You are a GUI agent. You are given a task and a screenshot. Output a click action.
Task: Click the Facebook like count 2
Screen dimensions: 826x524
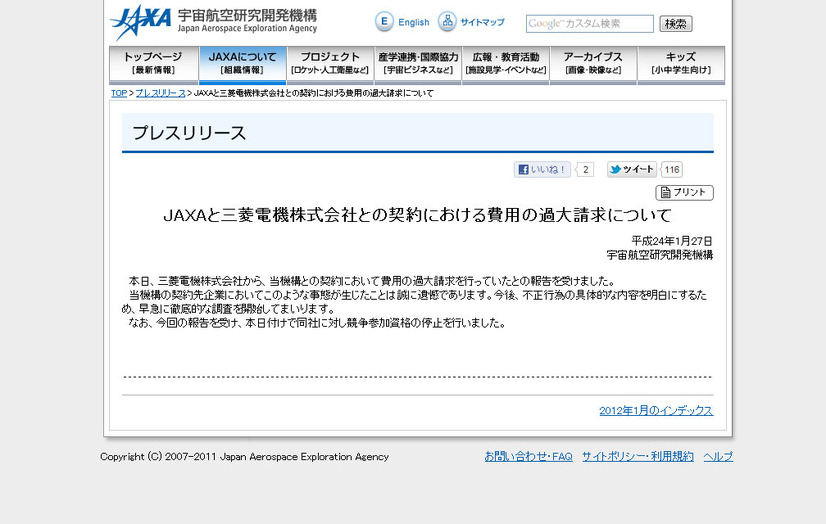point(585,170)
